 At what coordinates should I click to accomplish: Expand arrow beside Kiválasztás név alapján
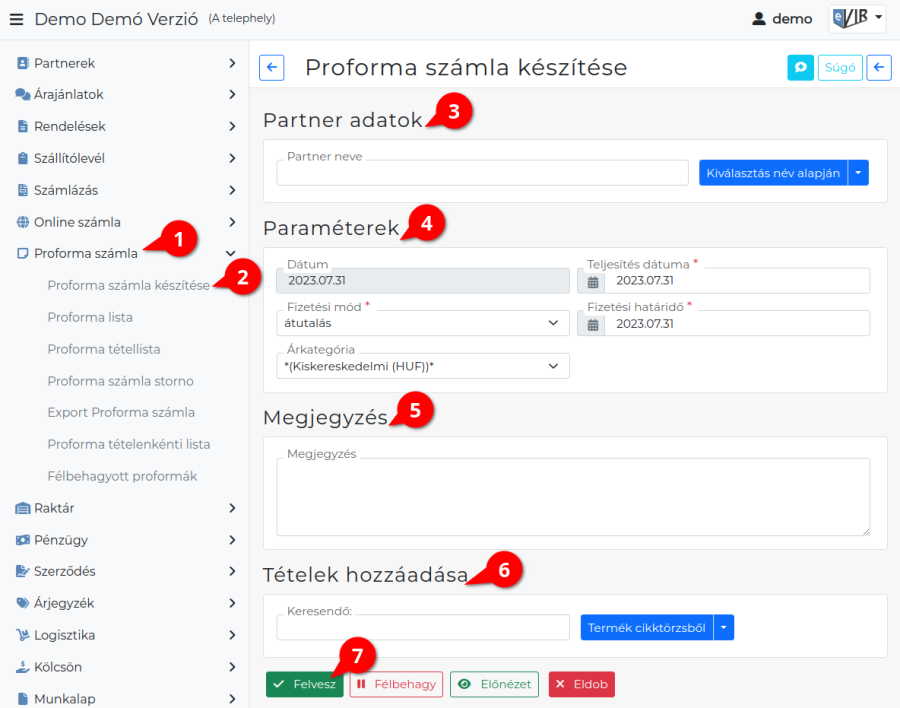[x=859, y=173]
